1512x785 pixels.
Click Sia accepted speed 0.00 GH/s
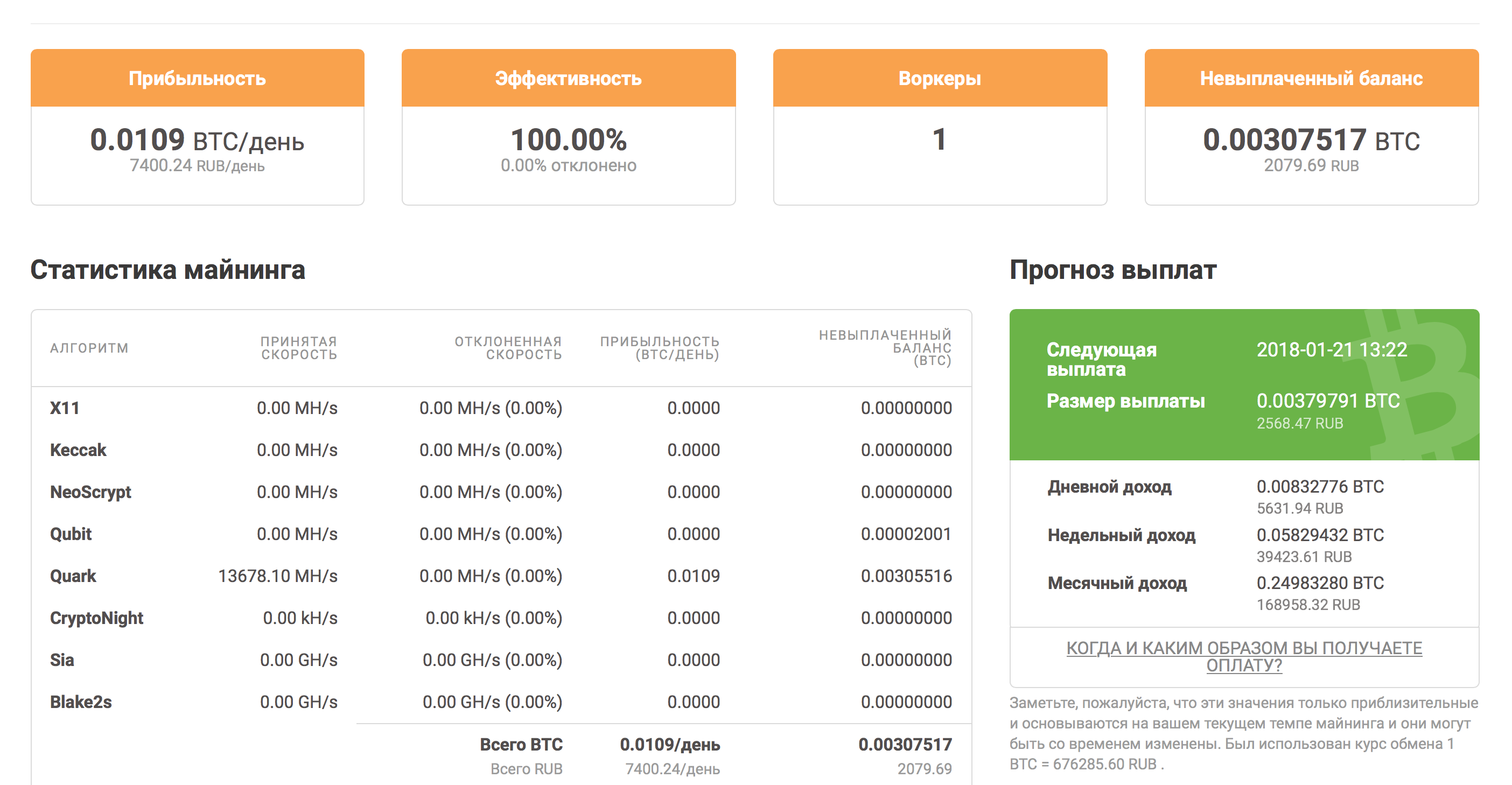pyautogui.click(x=299, y=661)
